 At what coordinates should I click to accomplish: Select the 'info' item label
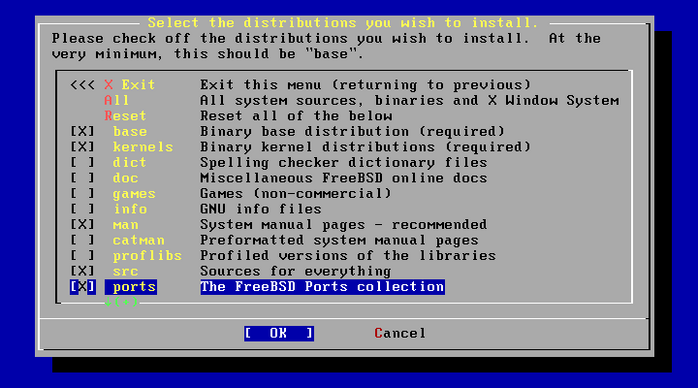coord(130,209)
